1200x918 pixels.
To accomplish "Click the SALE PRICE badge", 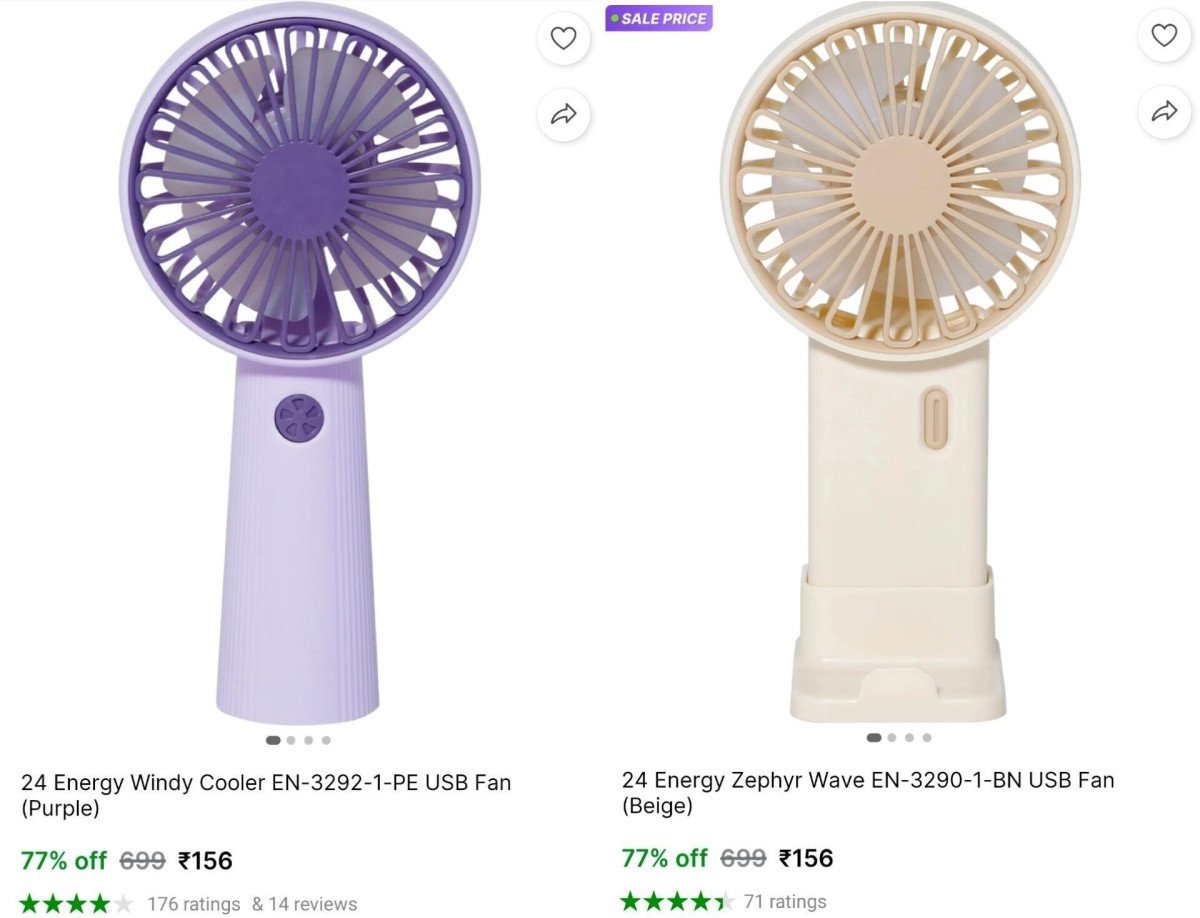I will click(x=660, y=18).
